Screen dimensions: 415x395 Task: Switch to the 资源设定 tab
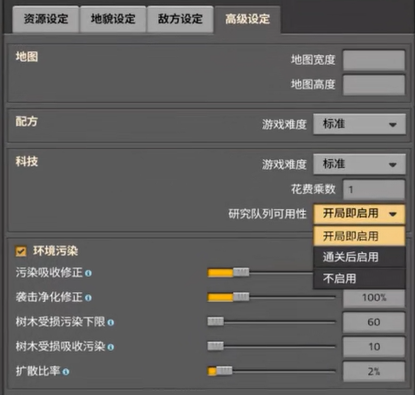click(x=46, y=19)
